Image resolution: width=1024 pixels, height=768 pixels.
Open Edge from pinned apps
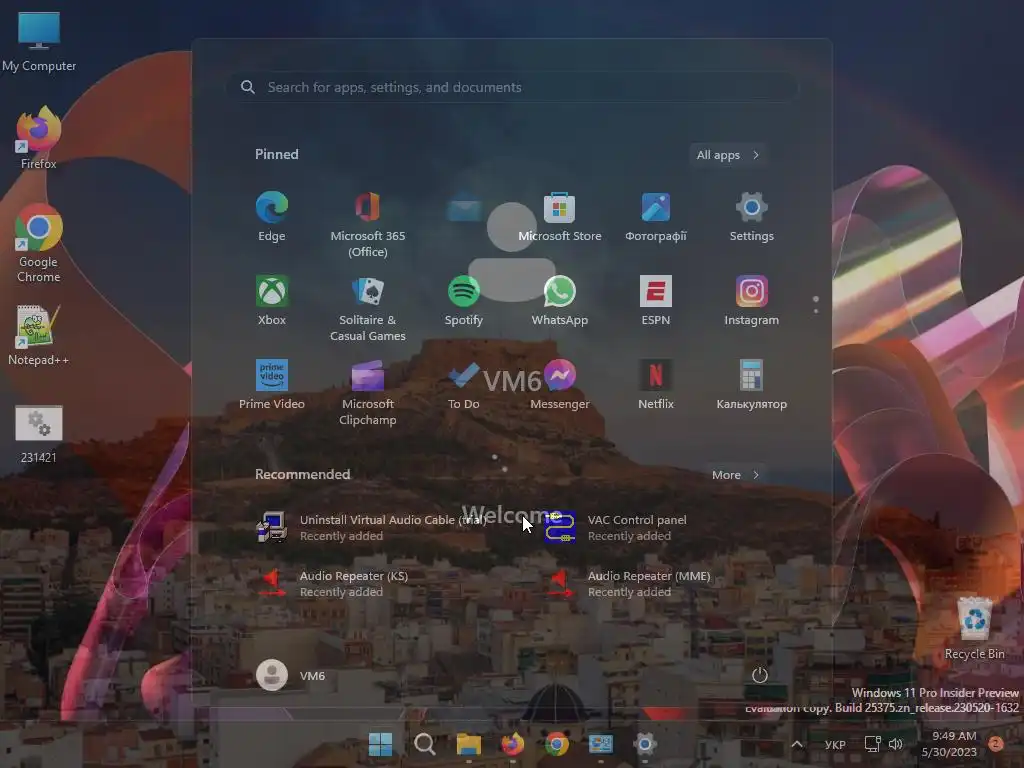[x=272, y=217]
